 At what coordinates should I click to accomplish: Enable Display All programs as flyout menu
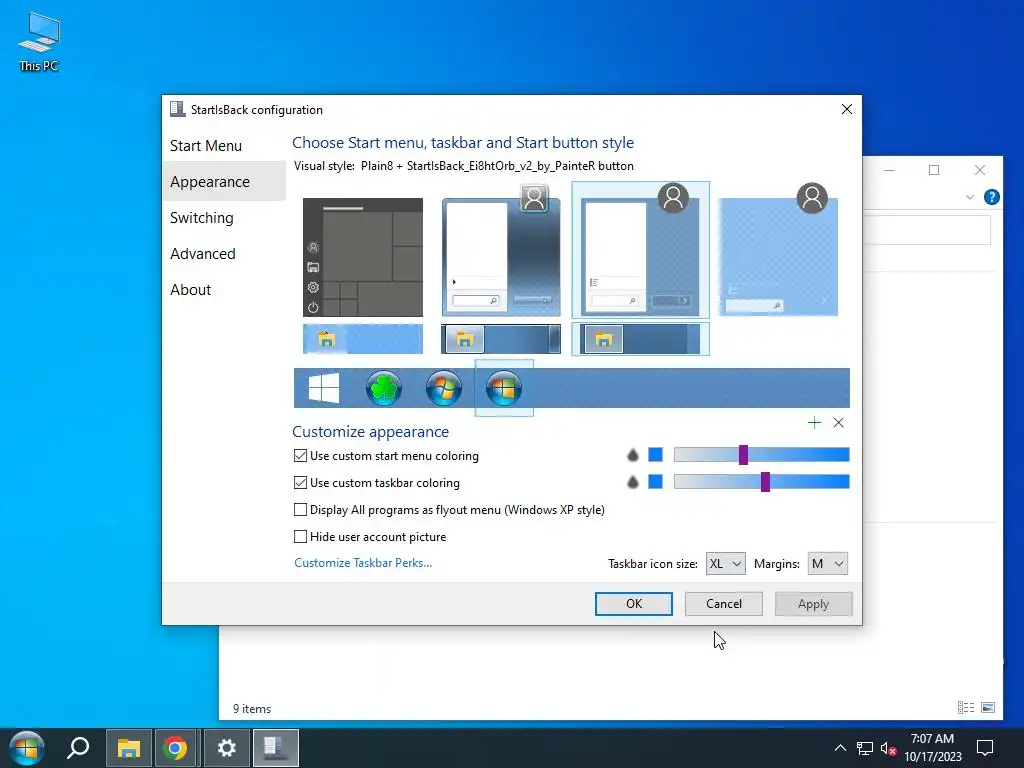[x=300, y=509]
